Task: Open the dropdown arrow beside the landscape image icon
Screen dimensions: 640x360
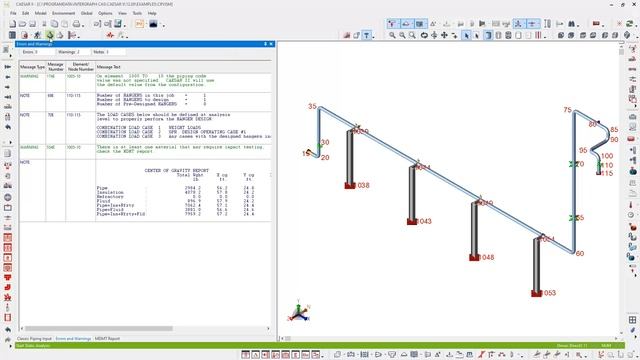Action: (164, 25)
